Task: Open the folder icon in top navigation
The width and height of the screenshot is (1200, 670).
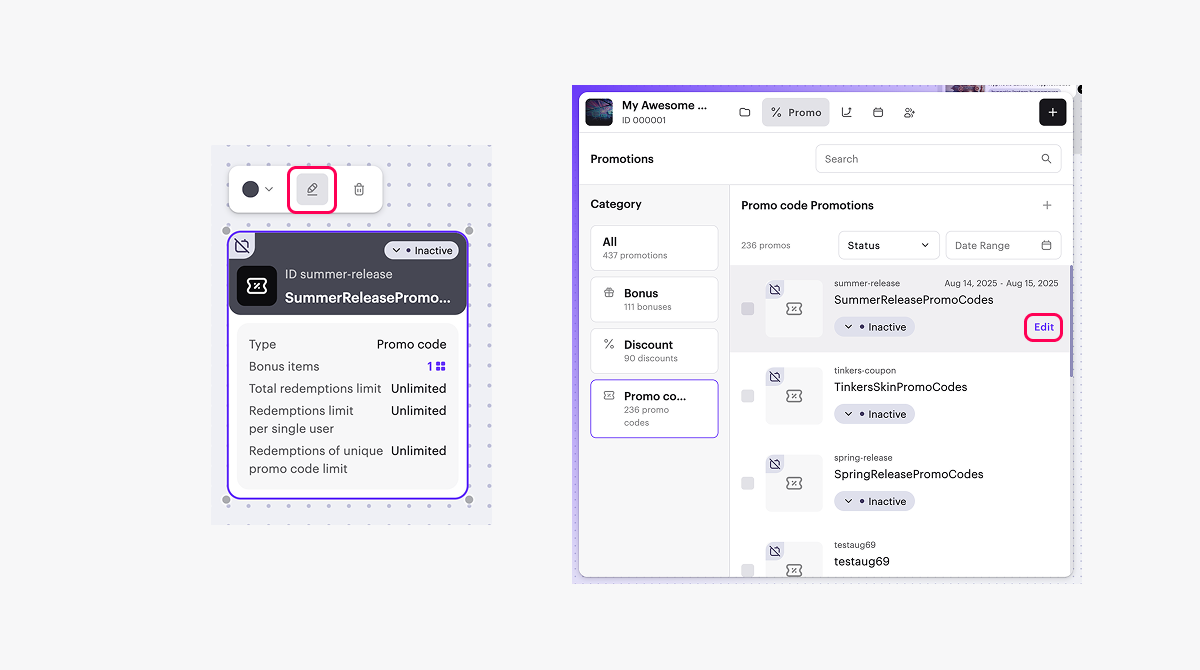Action: pyautogui.click(x=744, y=112)
